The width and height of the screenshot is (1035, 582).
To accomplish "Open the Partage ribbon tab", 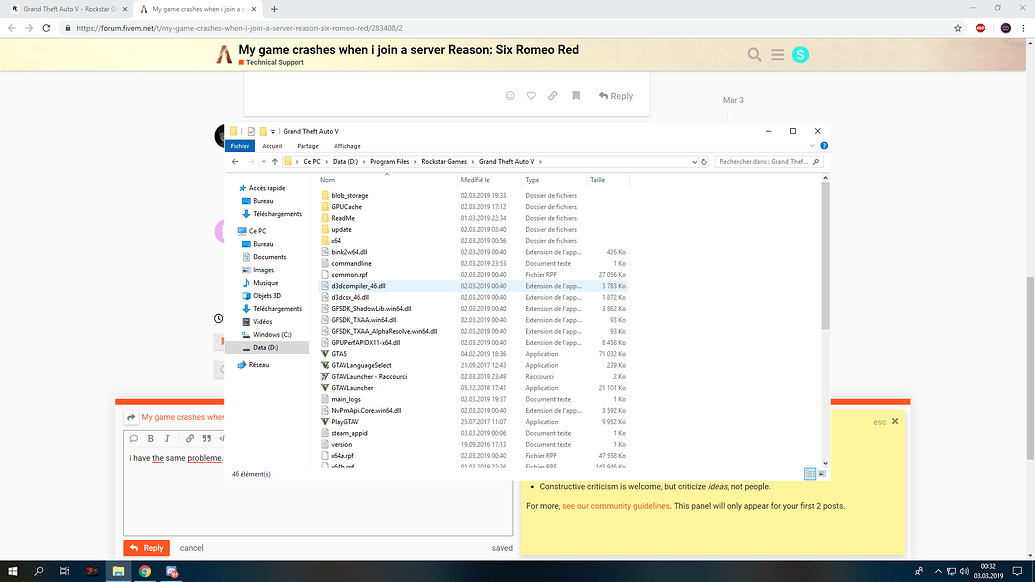I will pos(308,146).
